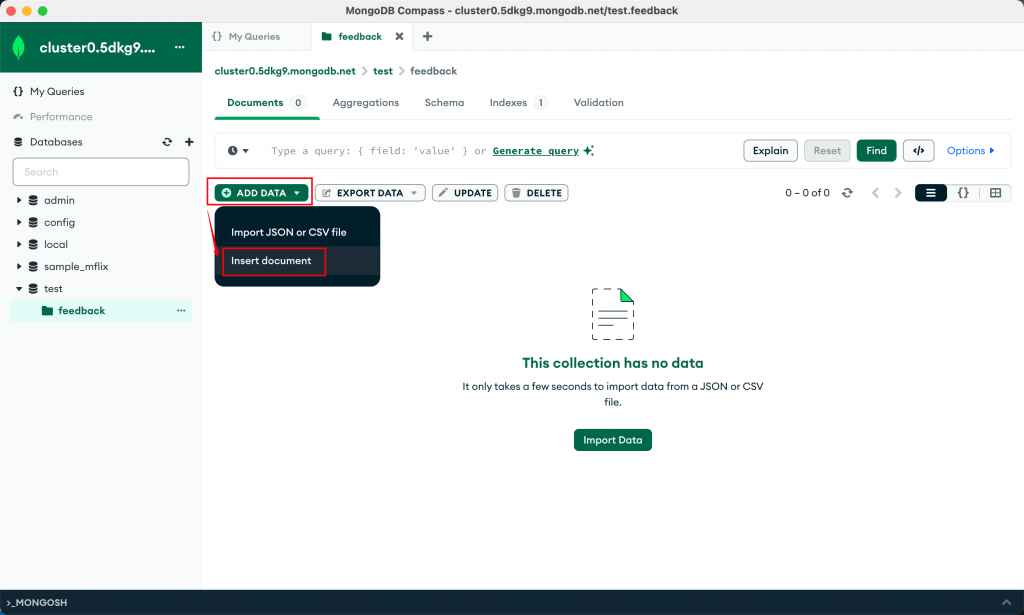Expand the mongosh shell panel chevron
Viewport: 1024px width, 615px height.
pos(1006,602)
